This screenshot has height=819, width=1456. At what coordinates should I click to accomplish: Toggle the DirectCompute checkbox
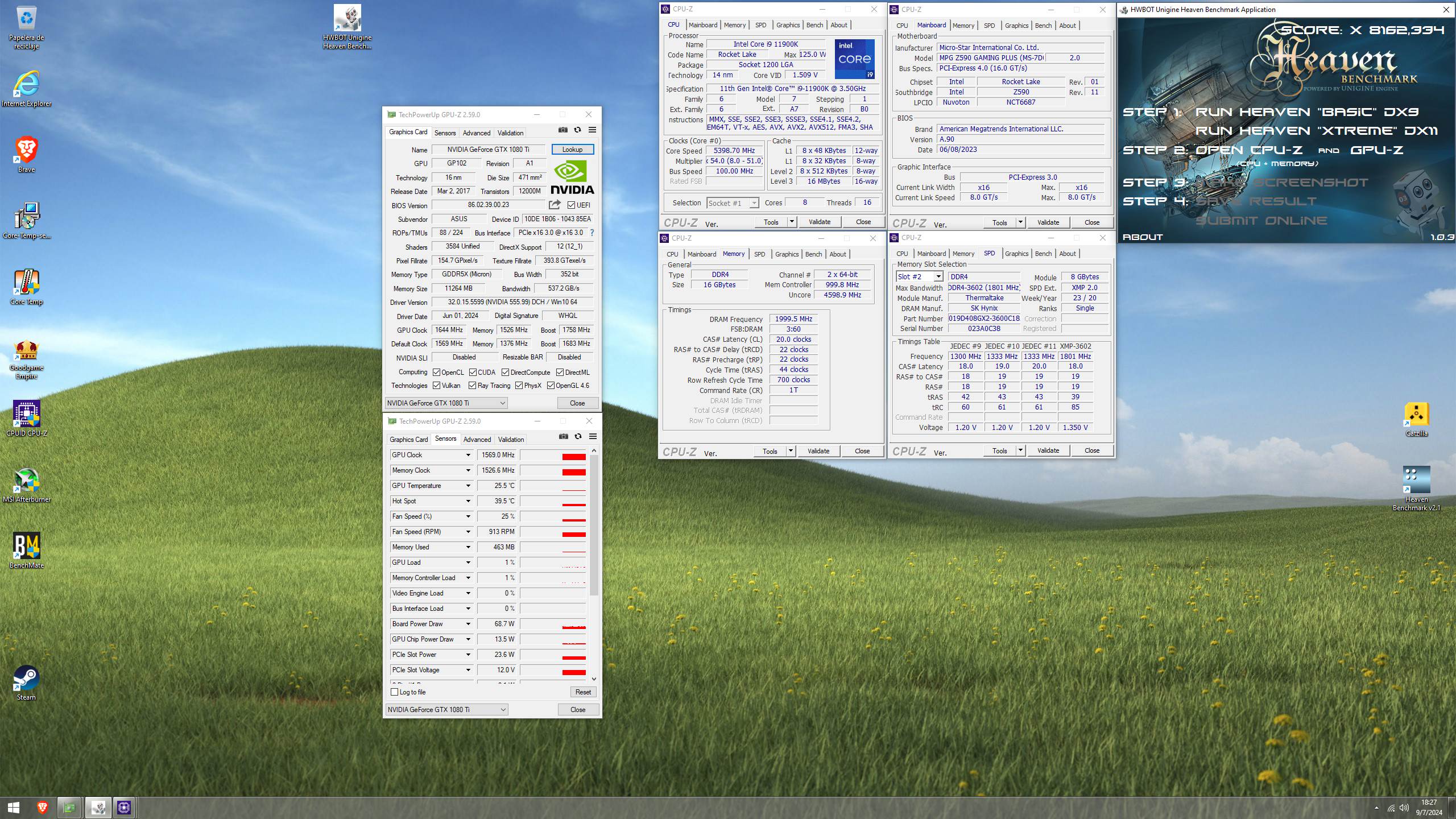click(505, 373)
